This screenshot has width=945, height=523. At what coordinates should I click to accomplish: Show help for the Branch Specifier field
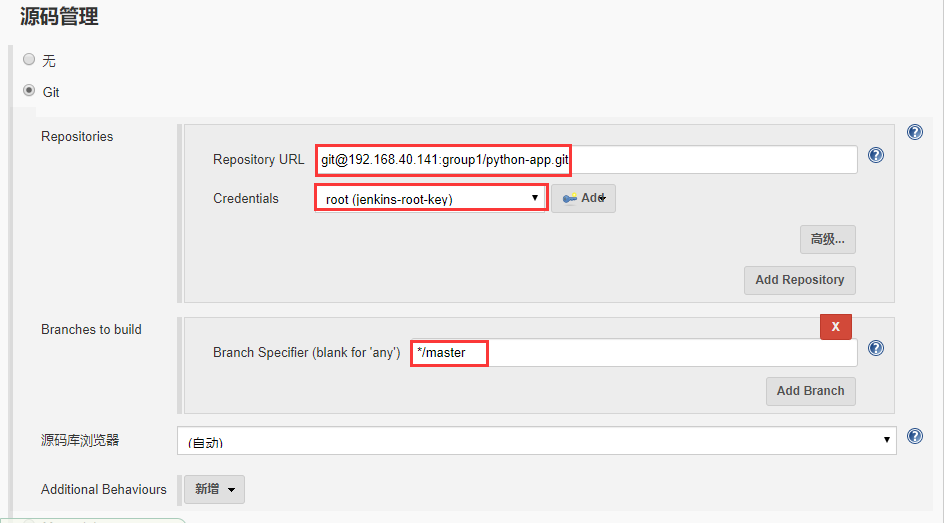tap(876, 348)
